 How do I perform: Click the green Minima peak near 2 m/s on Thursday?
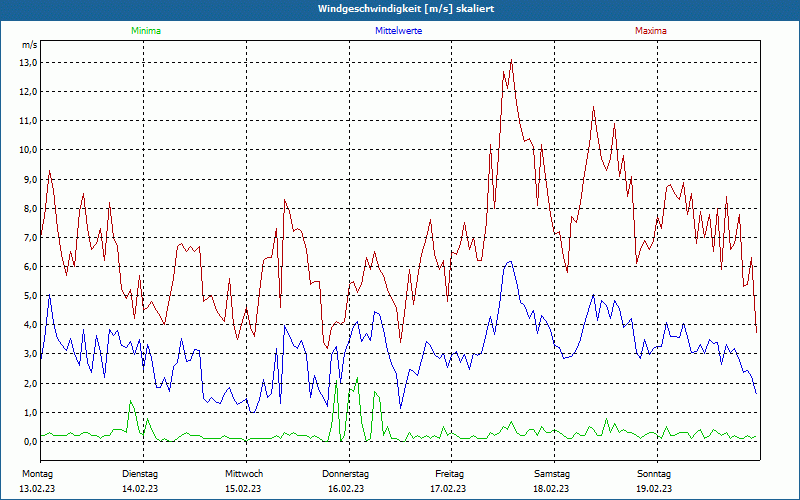[357, 378]
